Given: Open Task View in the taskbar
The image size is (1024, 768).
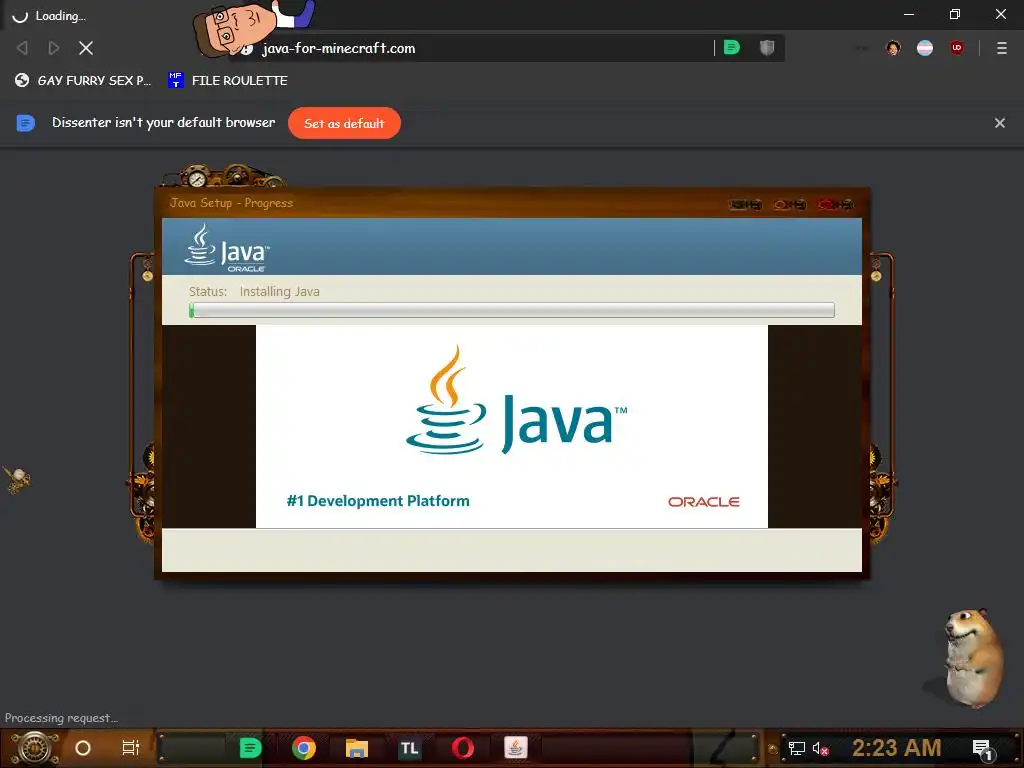Looking at the screenshot, I should click(x=131, y=748).
